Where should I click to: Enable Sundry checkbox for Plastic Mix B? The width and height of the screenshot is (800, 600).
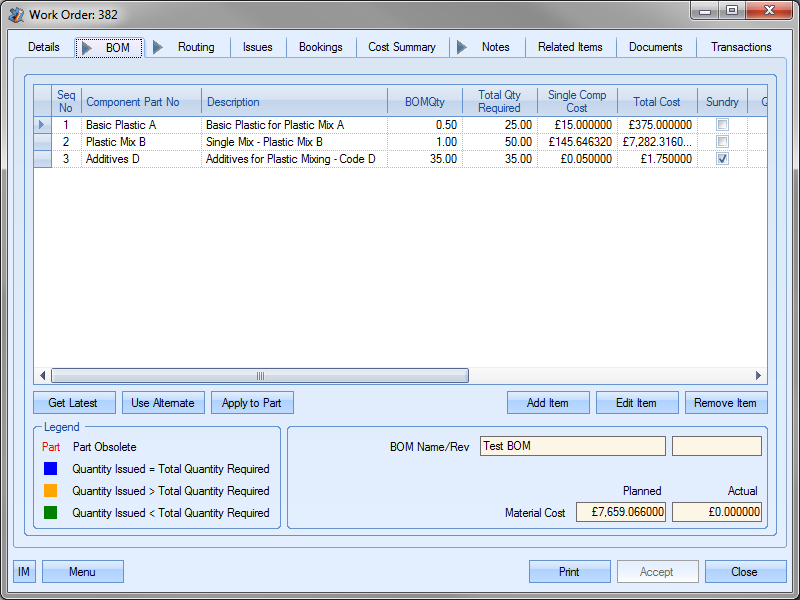(722, 142)
